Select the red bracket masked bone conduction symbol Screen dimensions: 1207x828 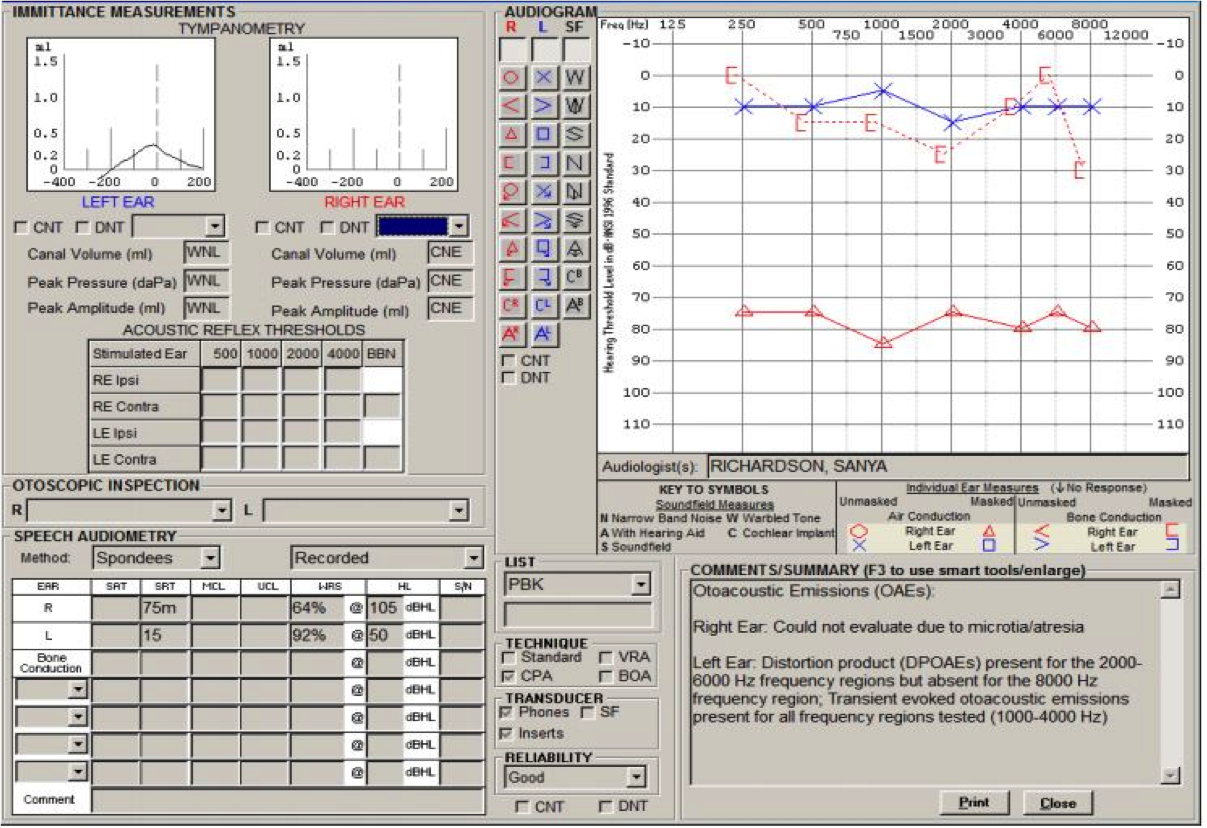pyautogui.click(x=511, y=162)
